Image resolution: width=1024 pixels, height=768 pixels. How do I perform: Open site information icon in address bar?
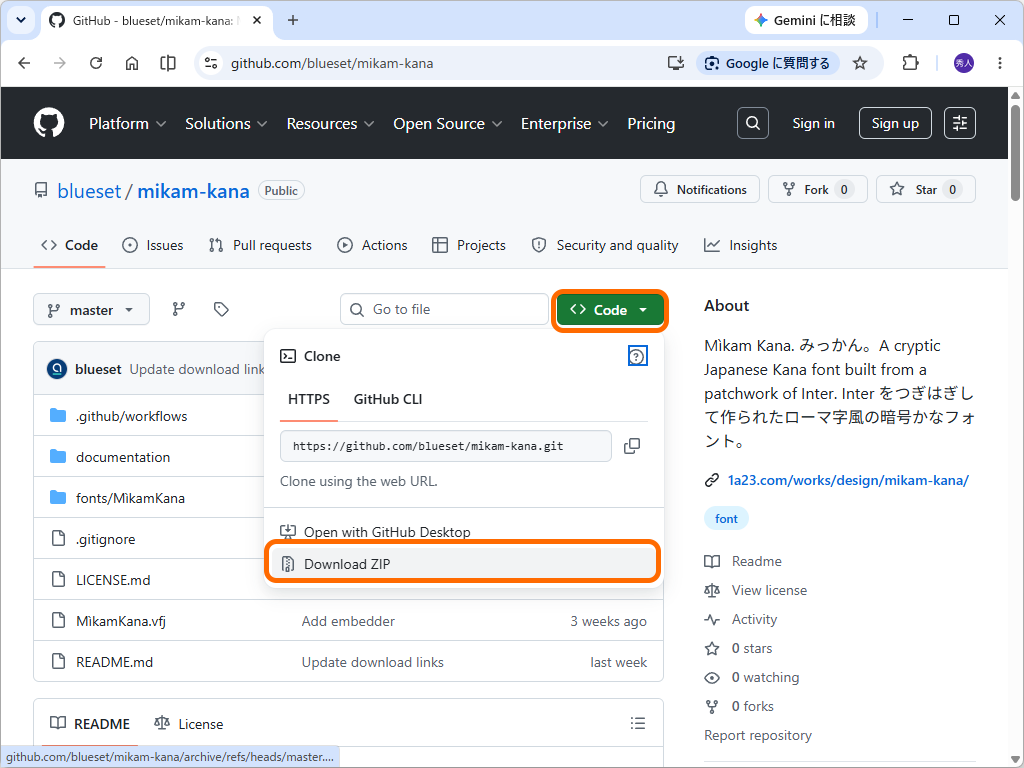211,63
